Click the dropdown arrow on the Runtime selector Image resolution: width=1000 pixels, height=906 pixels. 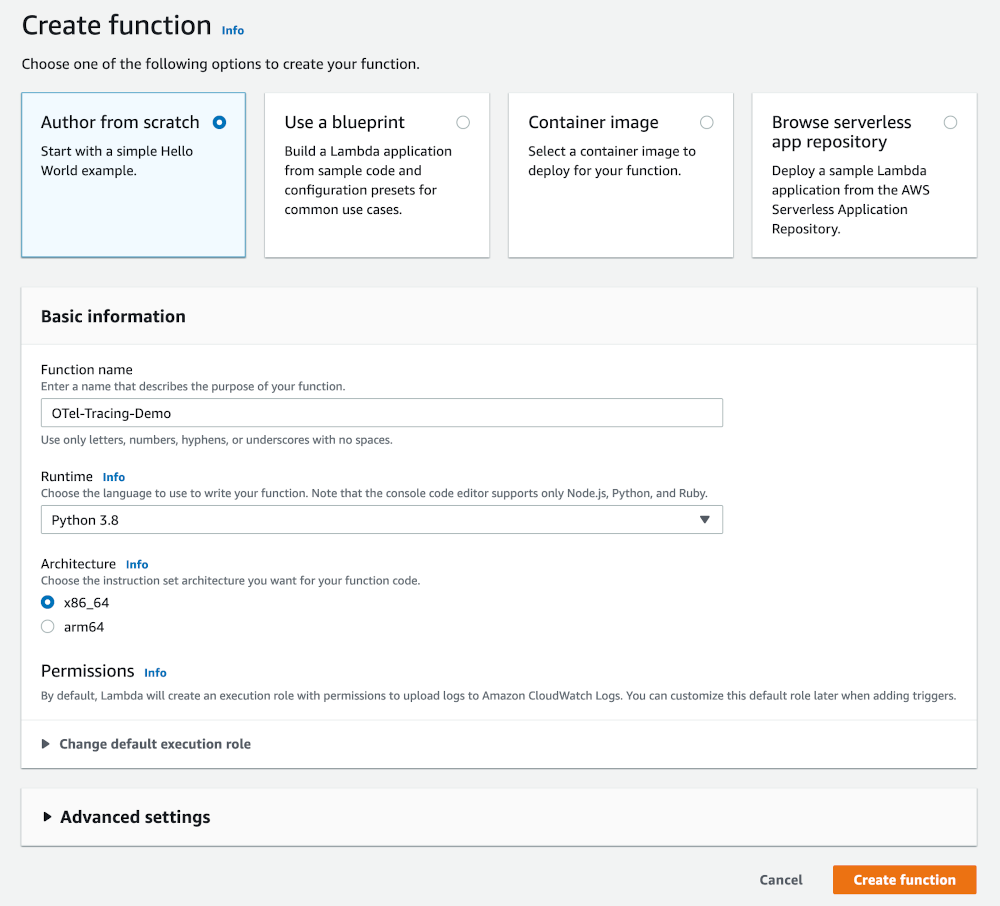point(705,520)
